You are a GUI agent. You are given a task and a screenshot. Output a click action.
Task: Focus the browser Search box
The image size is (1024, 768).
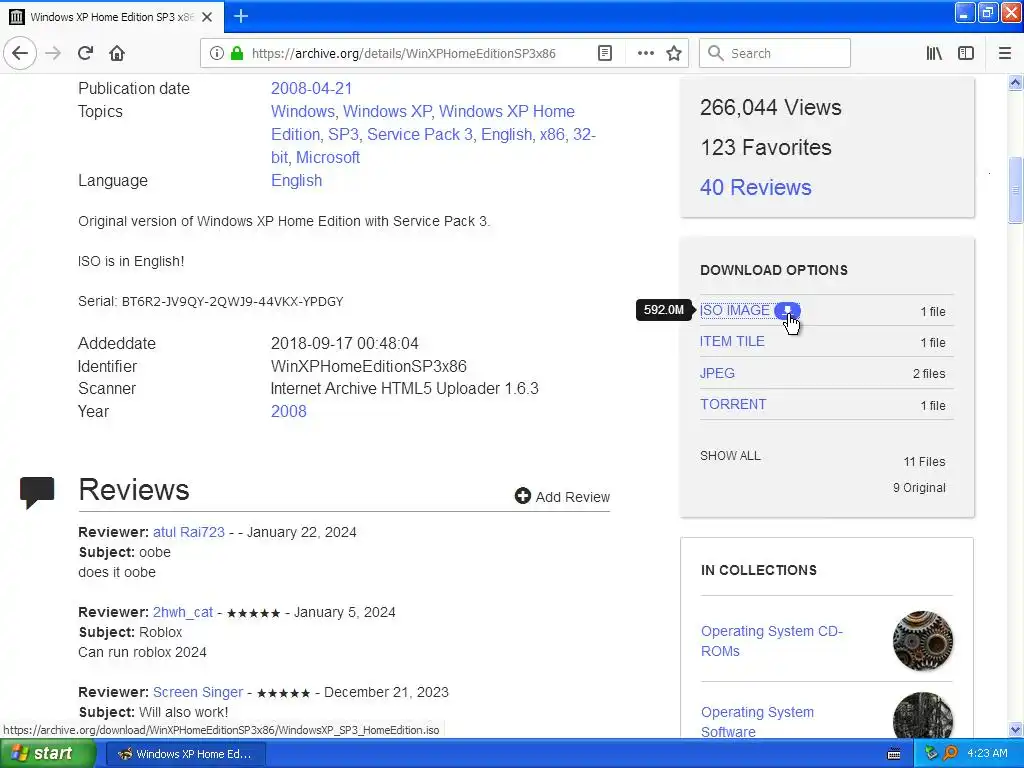point(775,54)
